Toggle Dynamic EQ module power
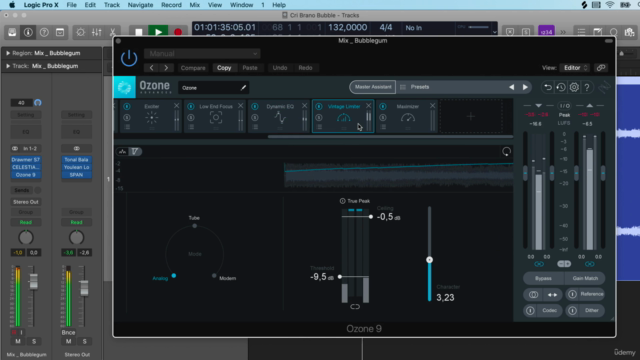The height and width of the screenshot is (360, 640). click(255, 107)
